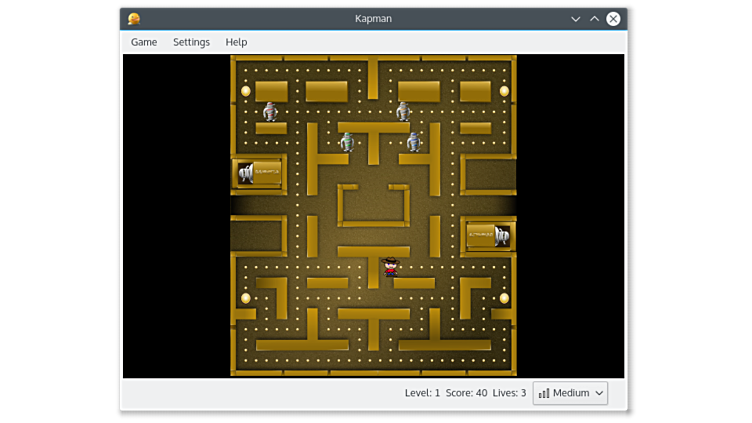Close the Kapman window
Screen dimensions: 752x423
click(x=613, y=18)
